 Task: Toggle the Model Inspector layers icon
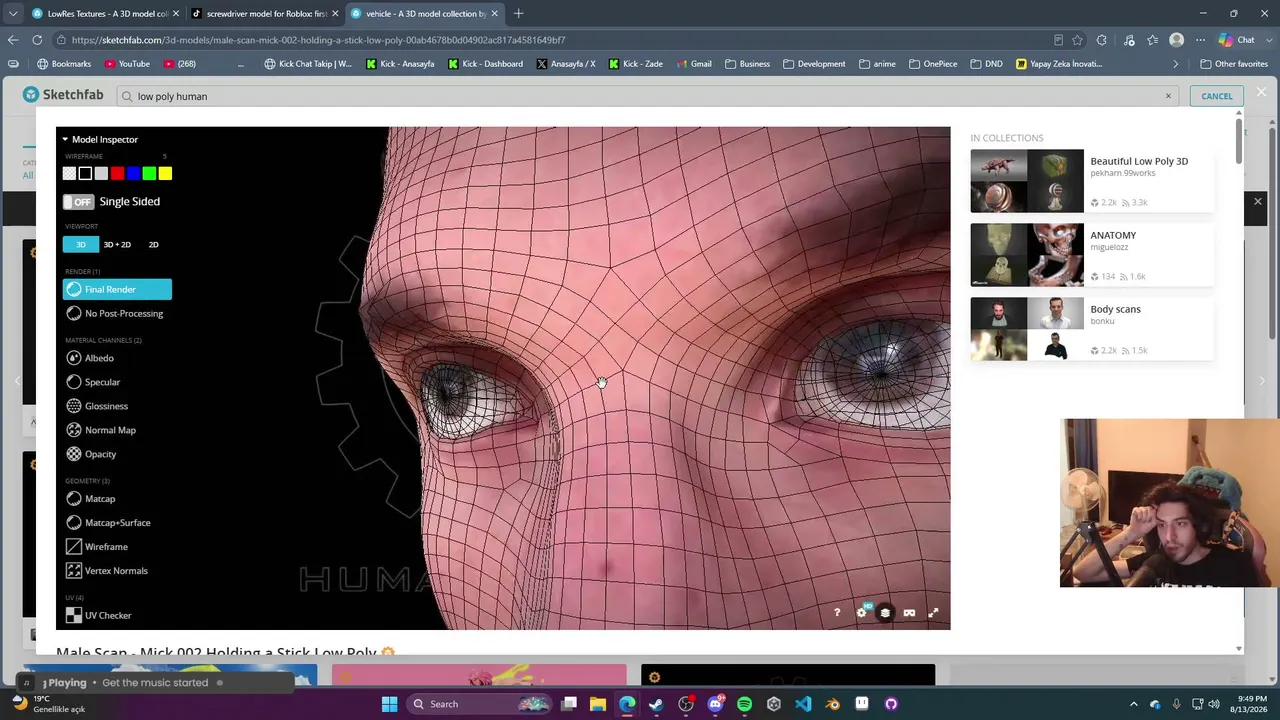point(885,613)
